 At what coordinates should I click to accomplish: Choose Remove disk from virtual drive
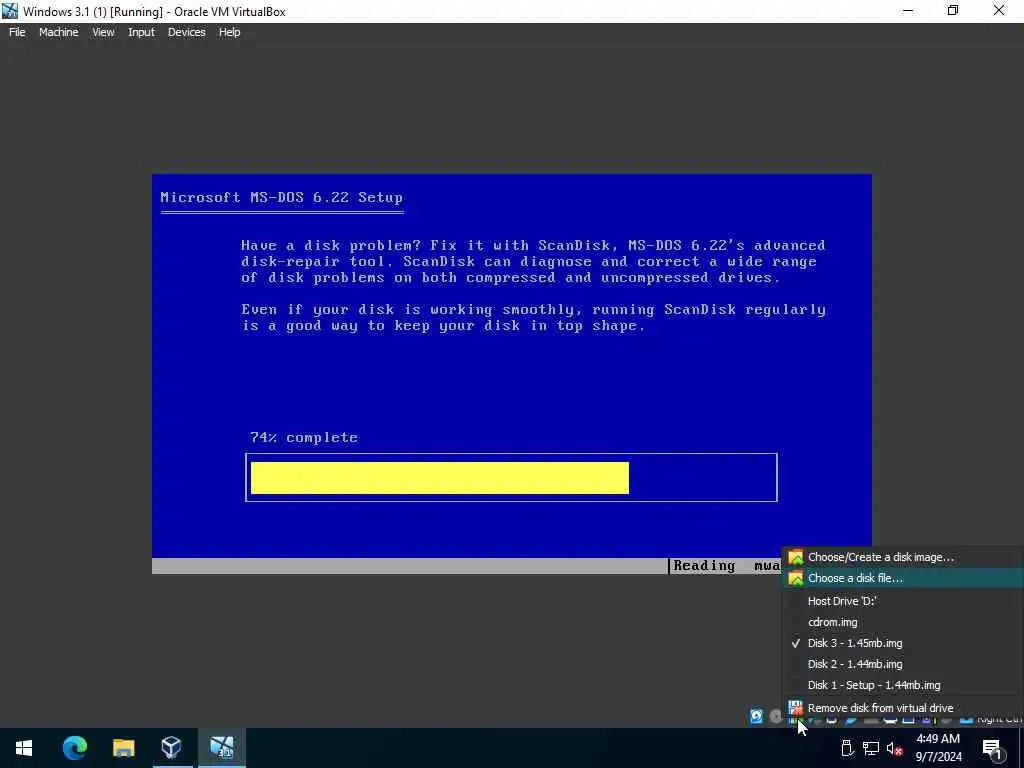(903, 708)
